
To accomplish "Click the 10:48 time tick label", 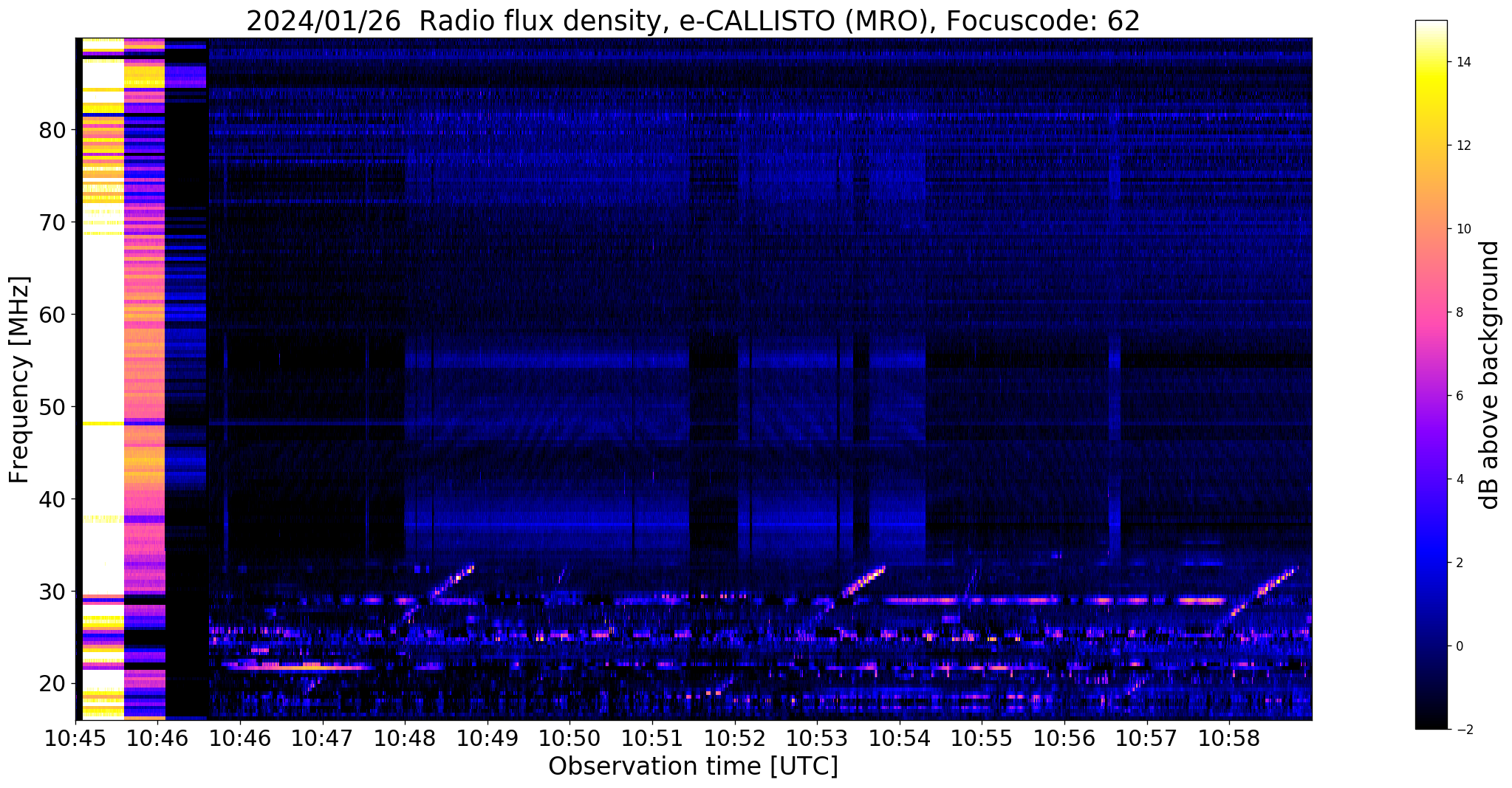I will pos(404,739).
